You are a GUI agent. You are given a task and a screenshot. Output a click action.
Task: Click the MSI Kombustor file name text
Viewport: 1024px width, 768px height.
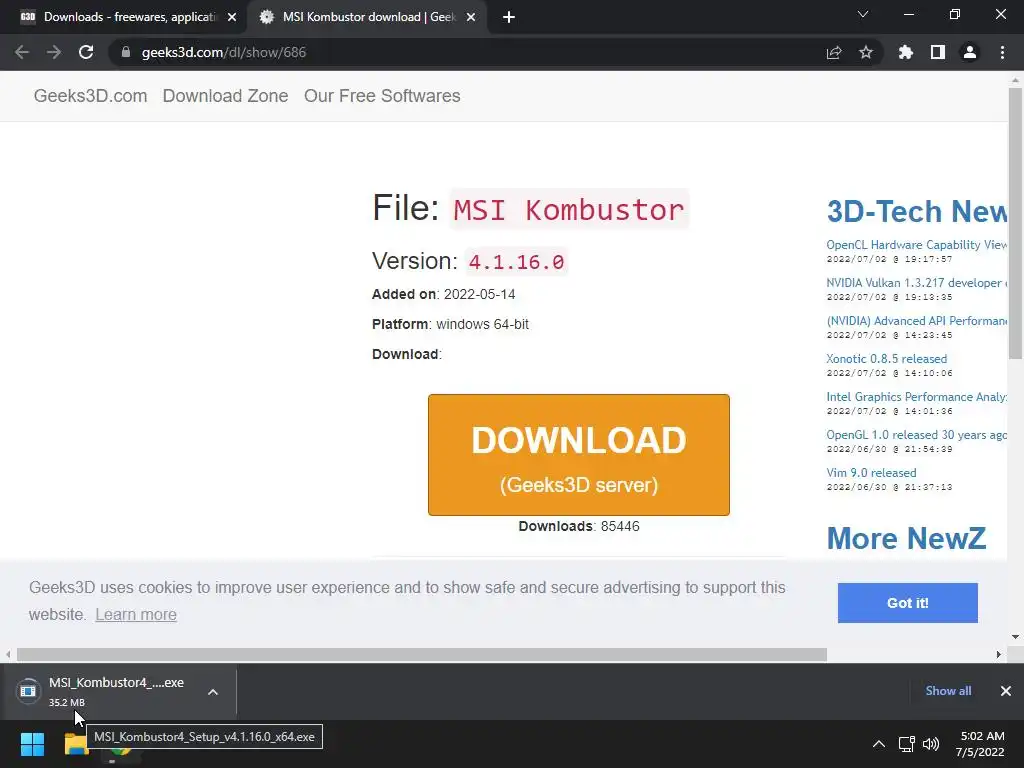tap(569, 210)
